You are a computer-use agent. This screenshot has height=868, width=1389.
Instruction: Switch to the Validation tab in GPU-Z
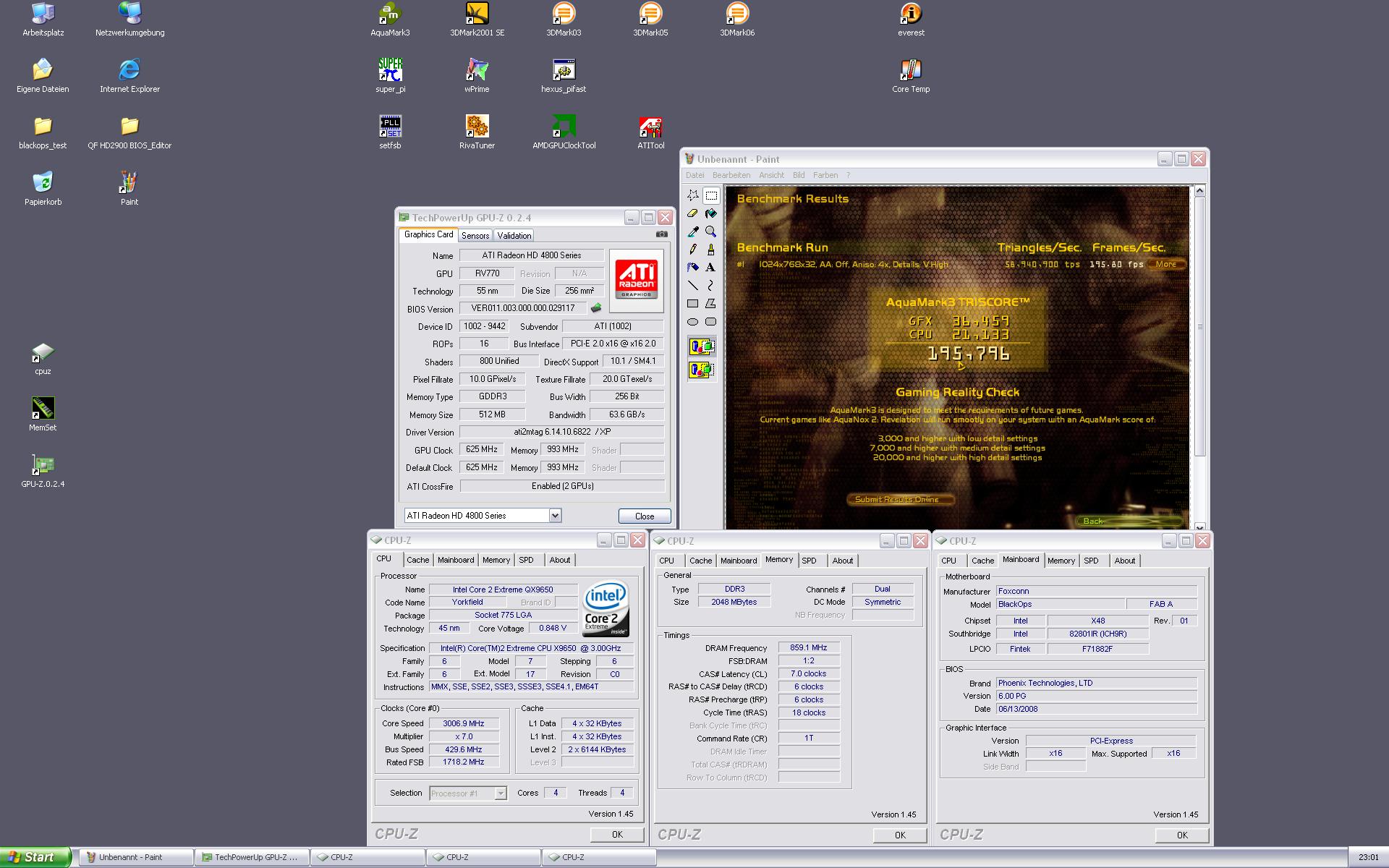tap(514, 236)
